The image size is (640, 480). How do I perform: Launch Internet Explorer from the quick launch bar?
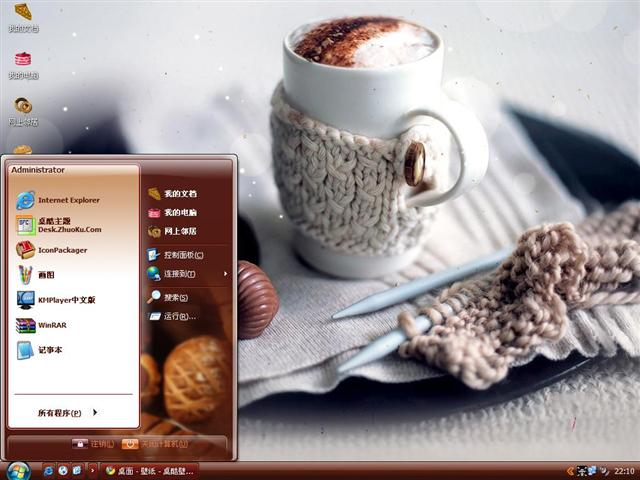tap(48, 471)
